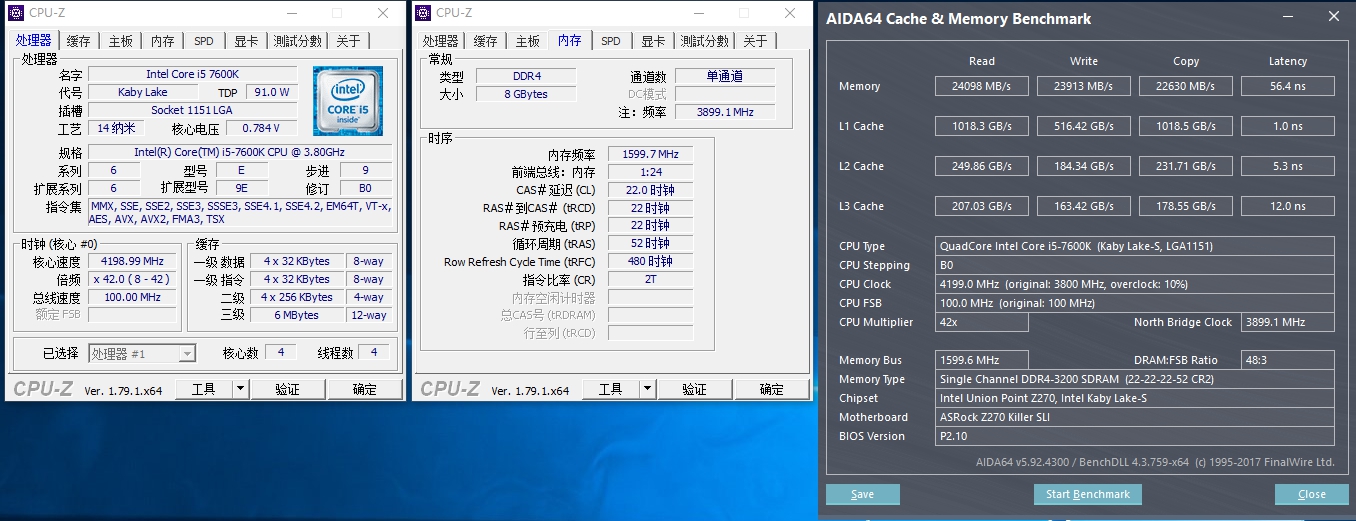Image resolution: width=1356 pixels, height=521 pixels.
Task: Click Row Refresh Cycle Time value 480 时钟
Action: click(x=650, y=262)
